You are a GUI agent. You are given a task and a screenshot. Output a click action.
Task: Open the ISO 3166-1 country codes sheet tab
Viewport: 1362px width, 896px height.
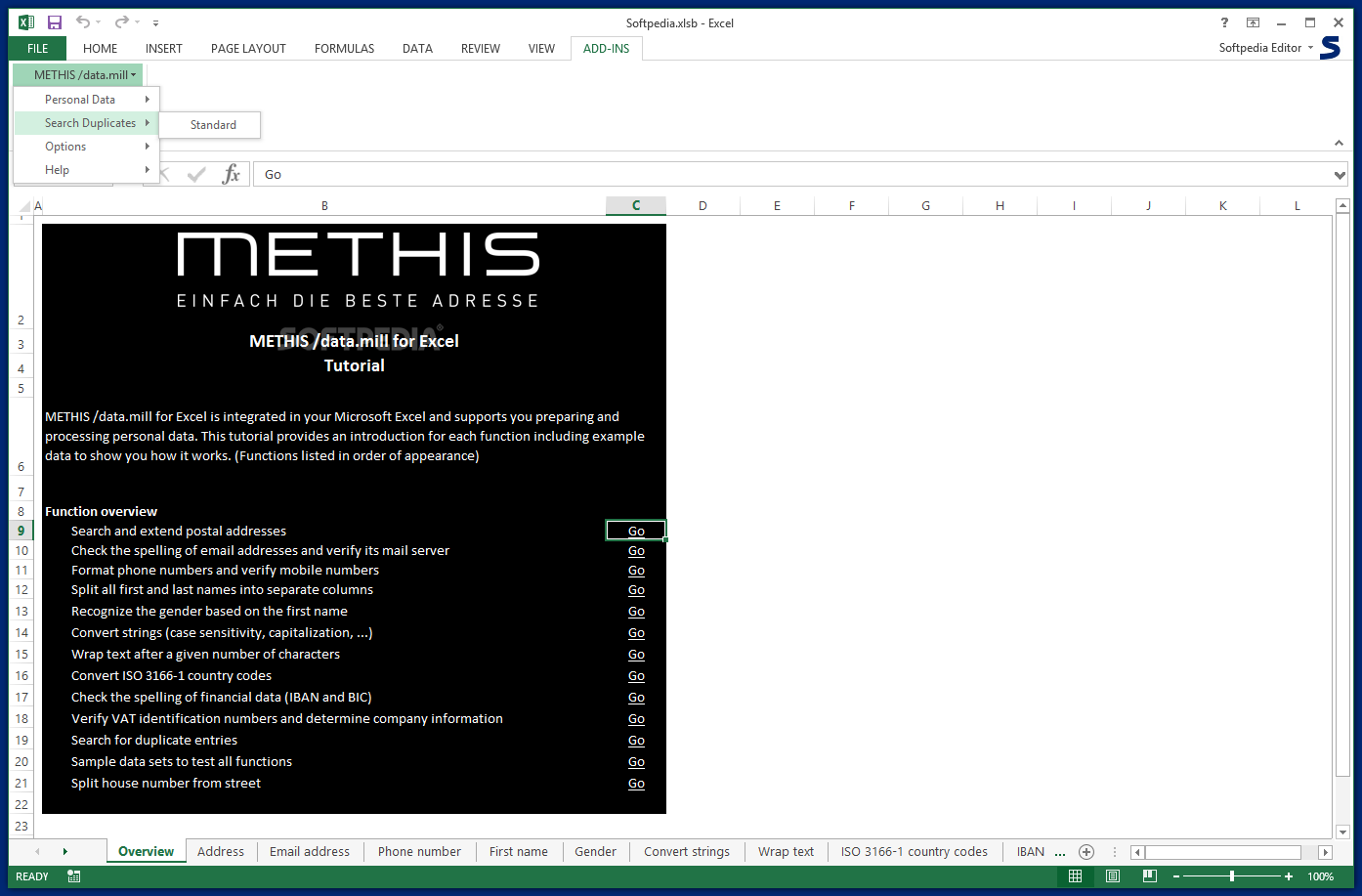click(x=915, y=851)
